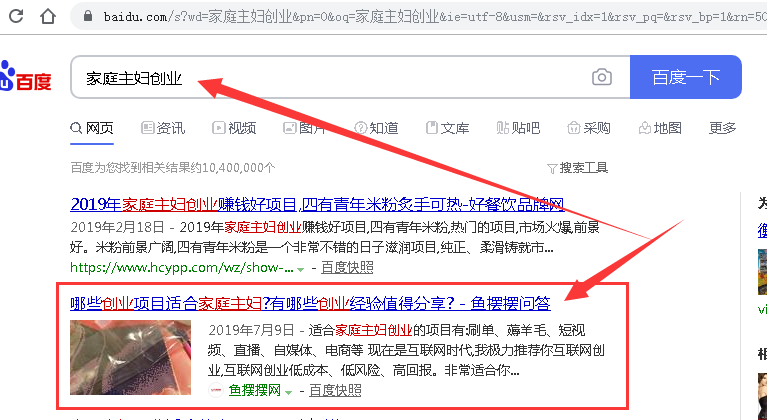Screen dimensions: 767x420
Task: View site security via the padlock icon
Action: click(88, 16)
